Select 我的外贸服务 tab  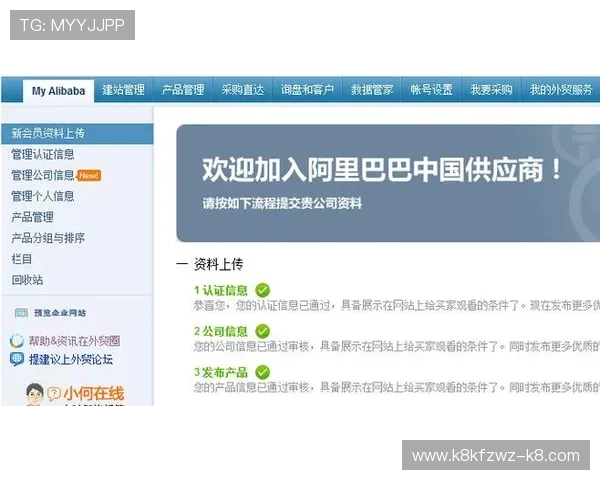click(561, 90)
